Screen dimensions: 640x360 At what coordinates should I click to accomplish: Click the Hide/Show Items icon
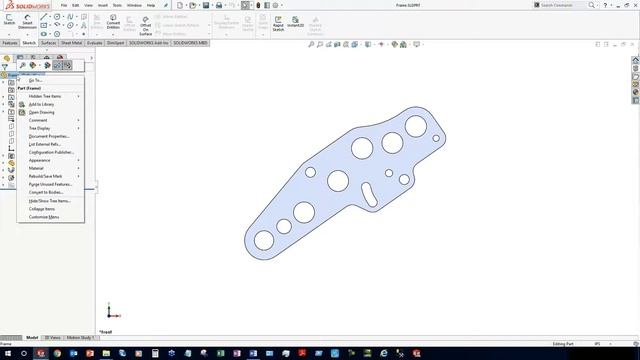click(x=381, y=44)
